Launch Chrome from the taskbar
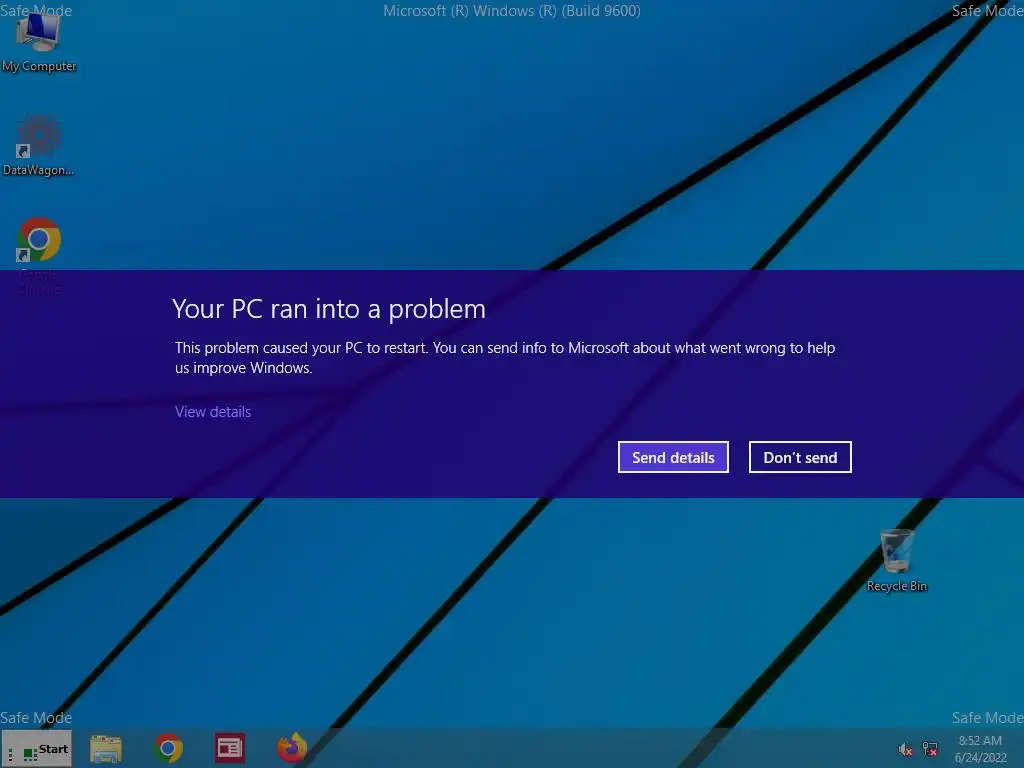 tap(168, 748)
